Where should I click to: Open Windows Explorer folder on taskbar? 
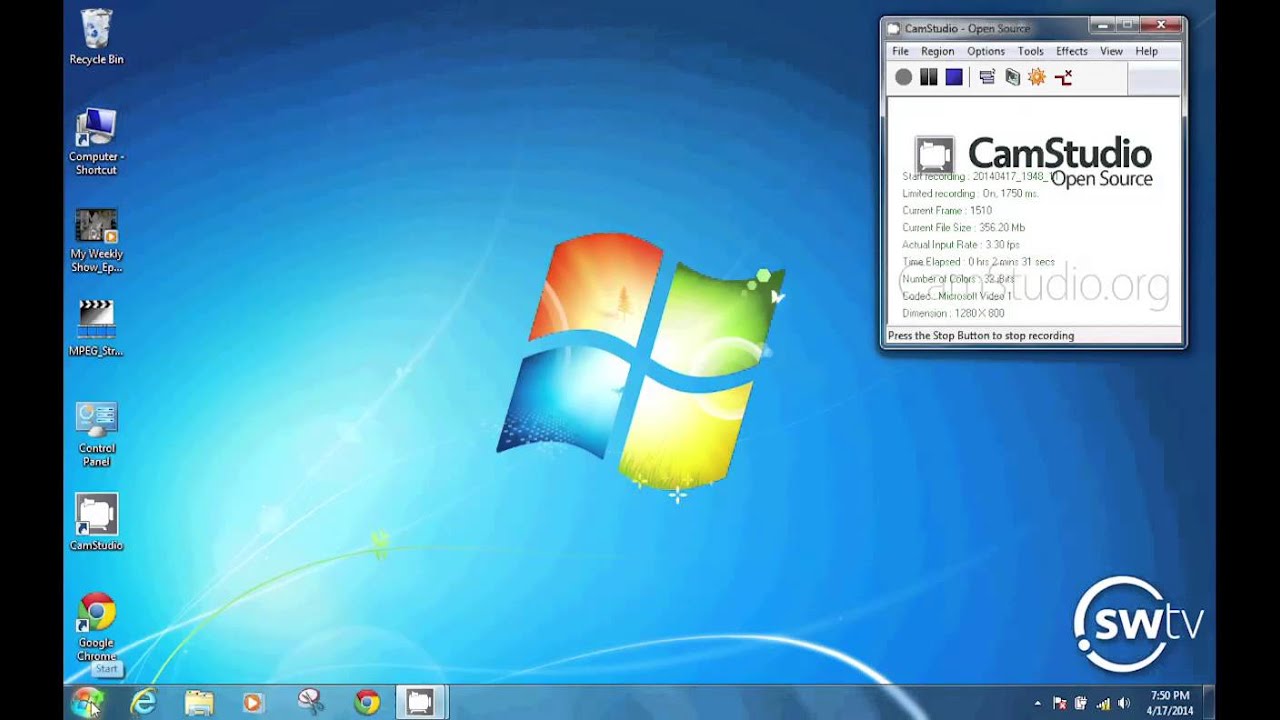click(x=199, y=703)
